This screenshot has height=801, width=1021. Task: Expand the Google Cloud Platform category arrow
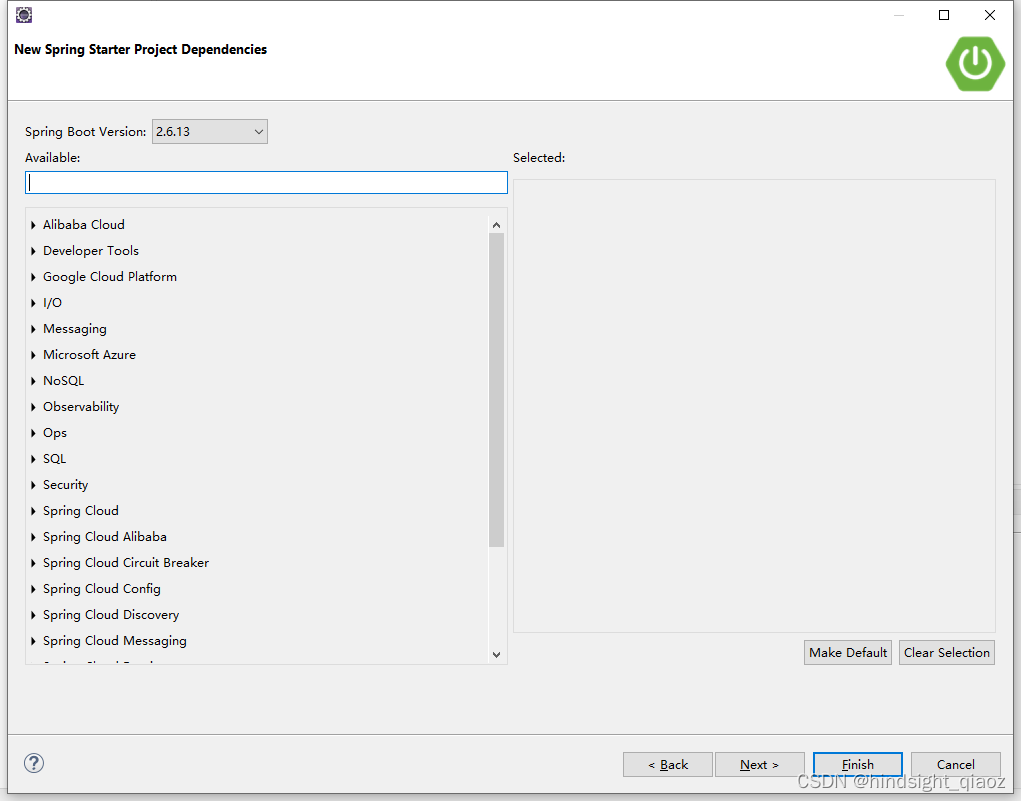point(33,277)
